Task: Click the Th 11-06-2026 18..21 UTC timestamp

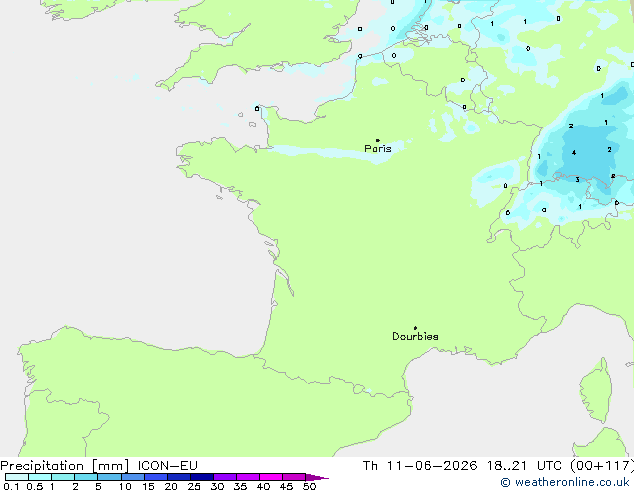Action: point(462,466)
